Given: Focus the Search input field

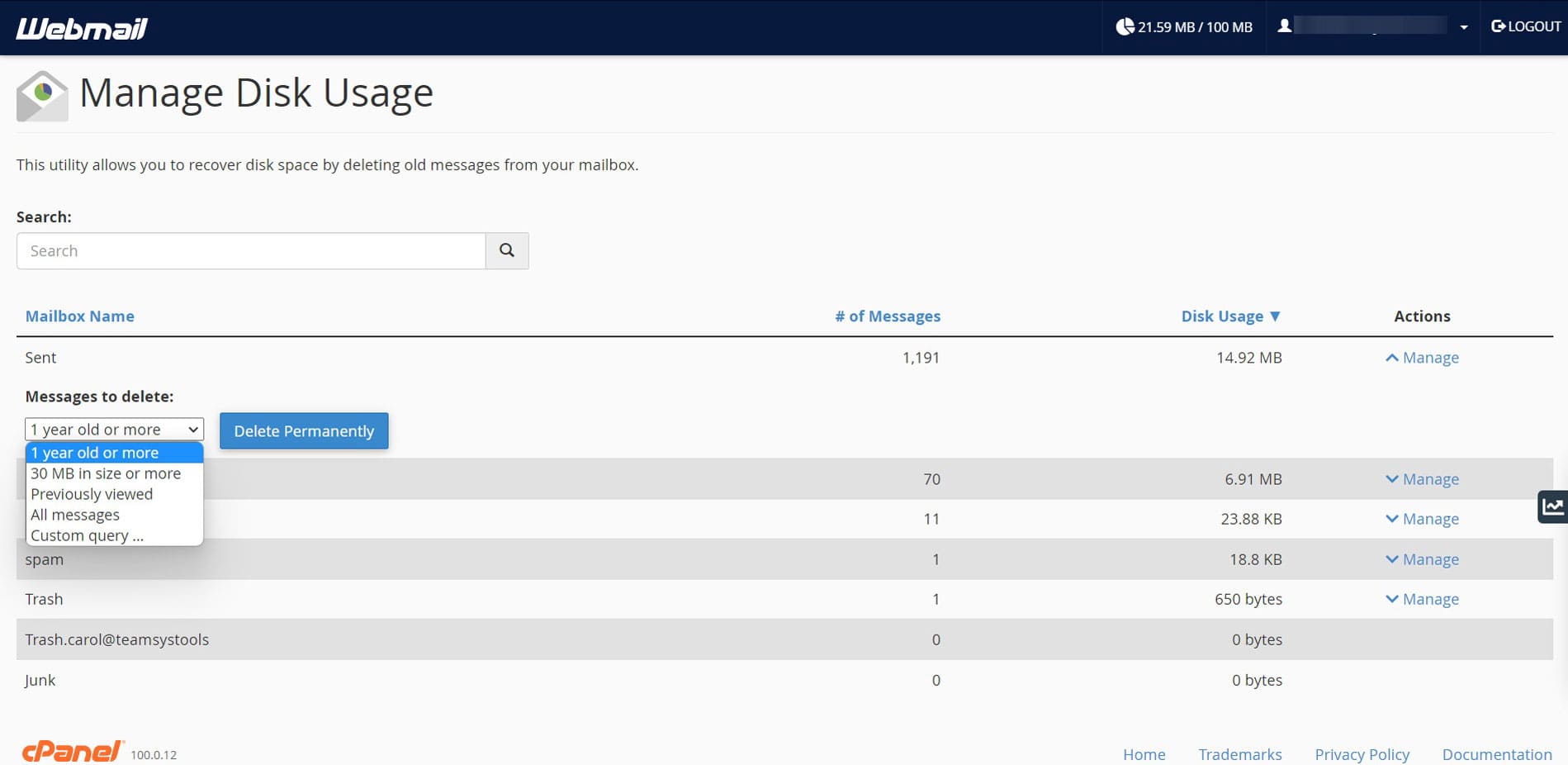Looking at the screenshot, I should (x=251, y=251).
